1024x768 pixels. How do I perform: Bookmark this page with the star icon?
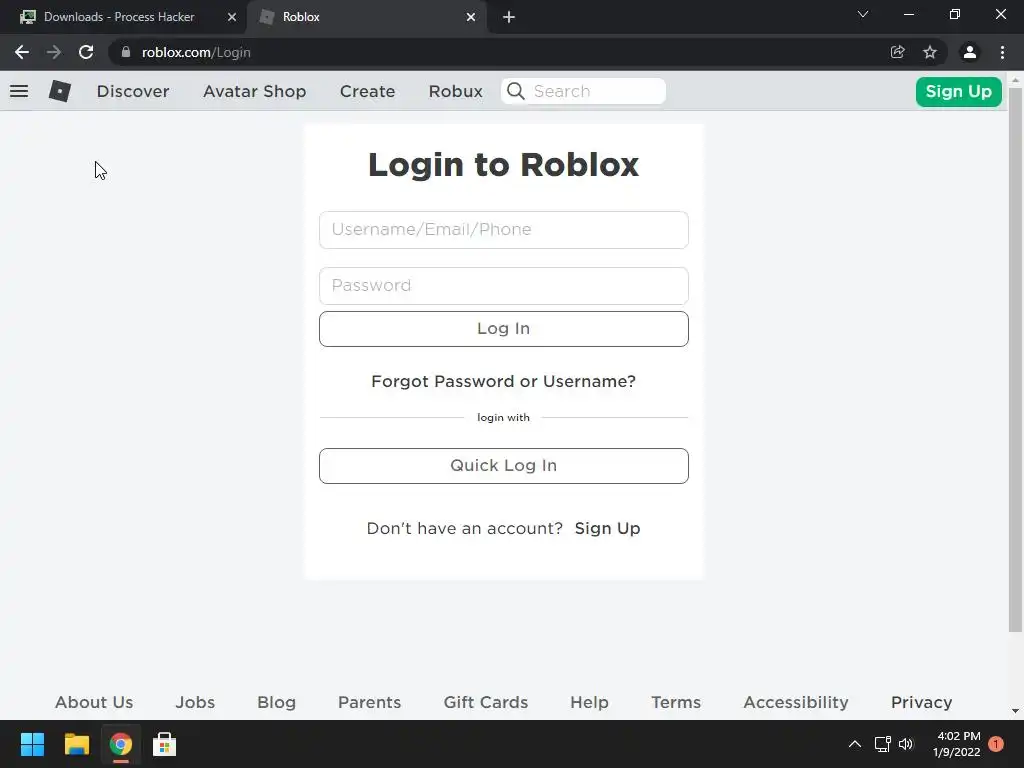(x=930, y=52)
